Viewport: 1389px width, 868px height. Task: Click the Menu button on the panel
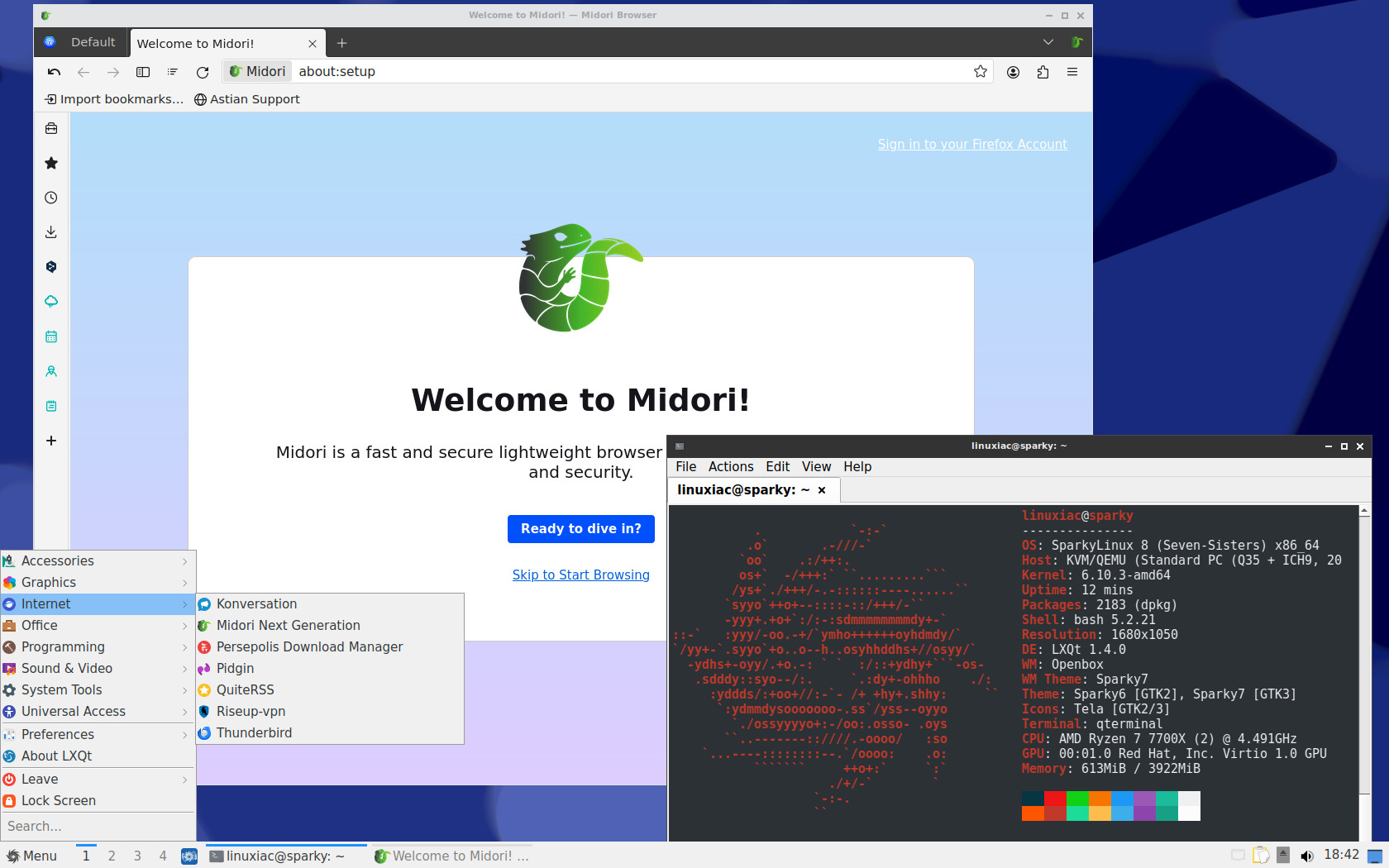pos(32,856)
